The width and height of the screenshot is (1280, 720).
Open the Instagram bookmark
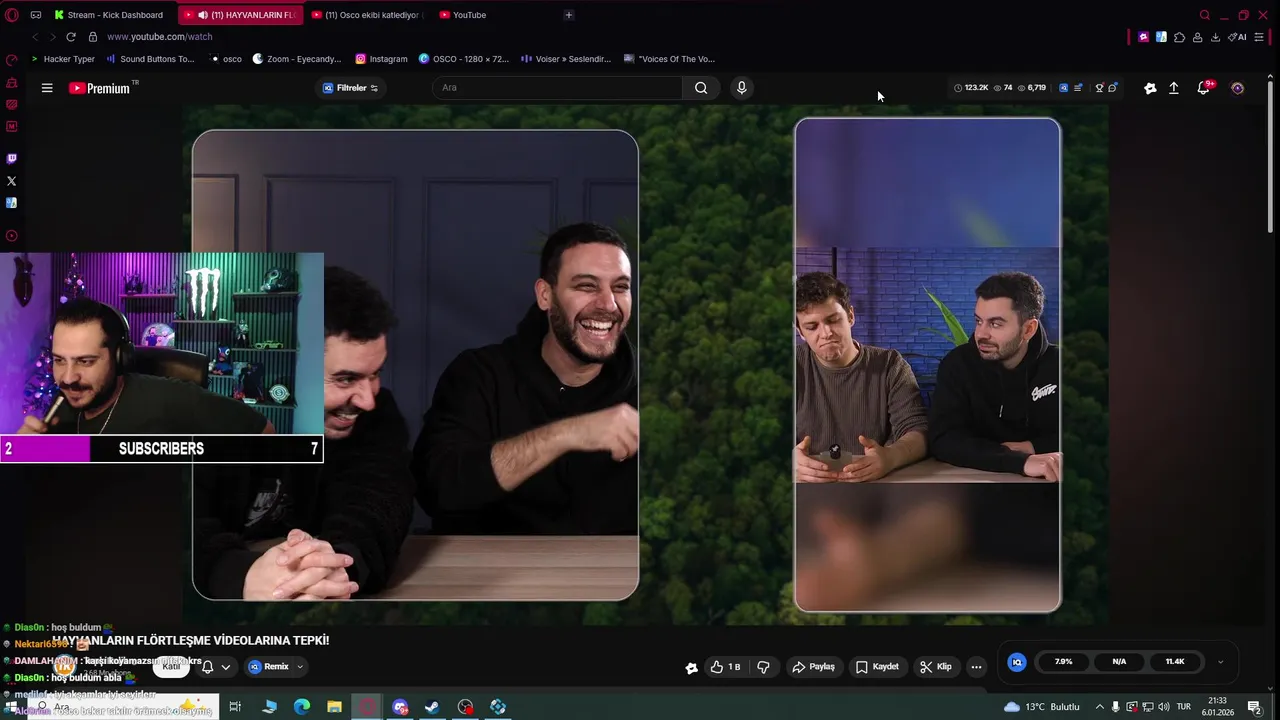[381, 59]
